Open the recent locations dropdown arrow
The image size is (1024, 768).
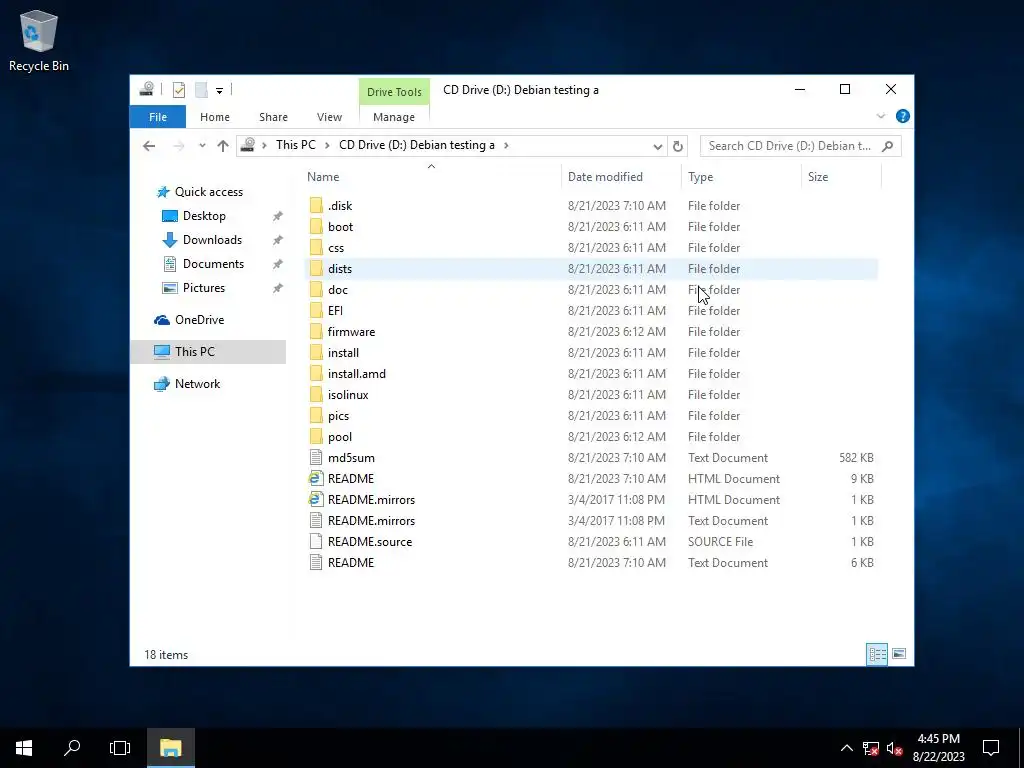(x=202, y=146)
